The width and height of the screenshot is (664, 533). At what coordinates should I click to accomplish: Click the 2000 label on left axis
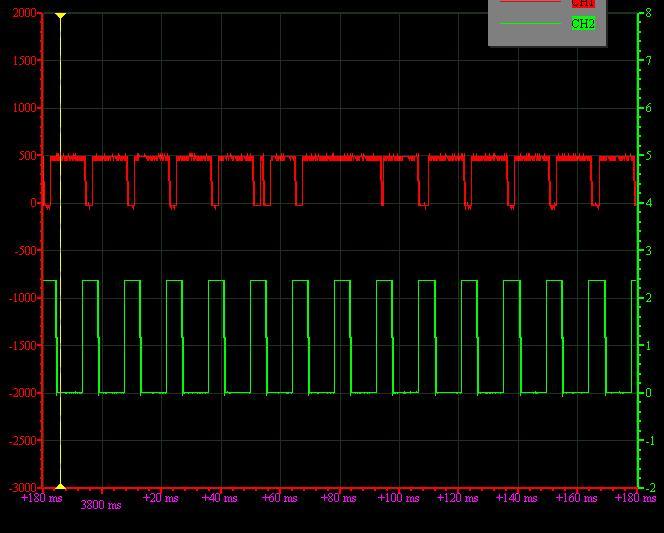click(x=24, y=13)
